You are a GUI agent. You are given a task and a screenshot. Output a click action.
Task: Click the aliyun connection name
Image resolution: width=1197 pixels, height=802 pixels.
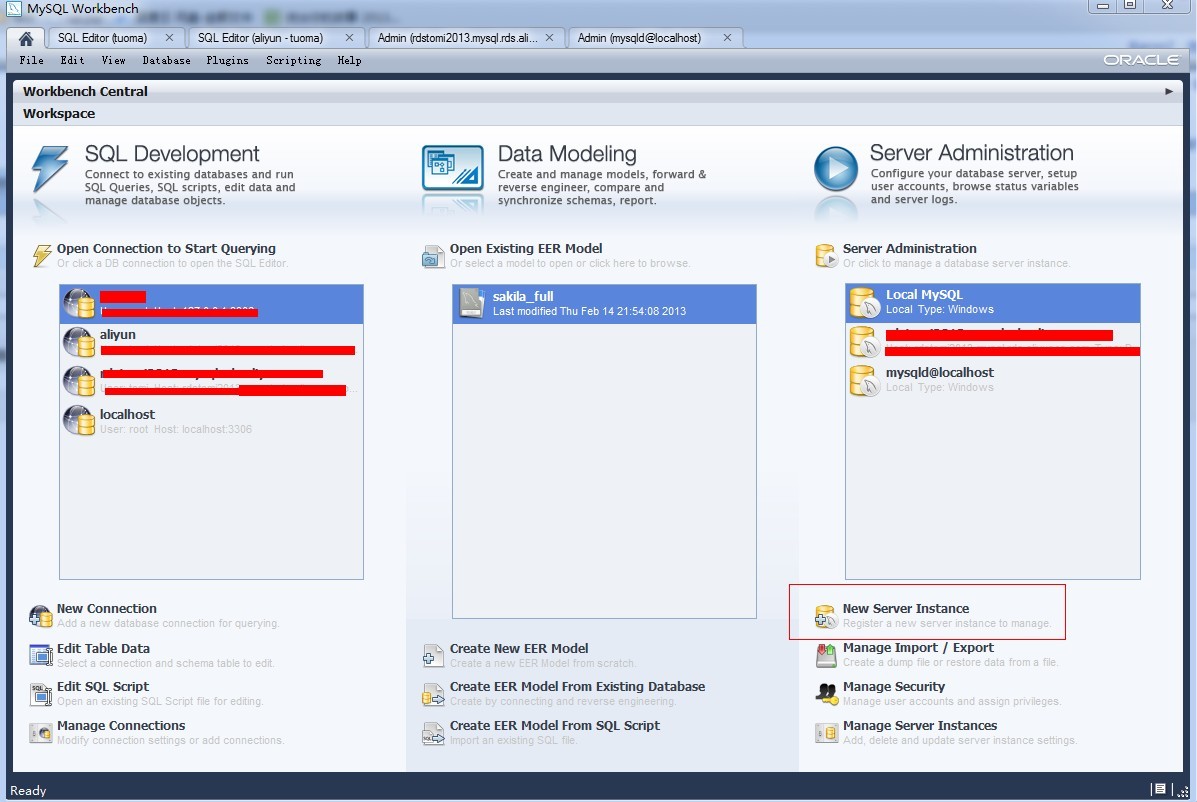coord(118,335)
